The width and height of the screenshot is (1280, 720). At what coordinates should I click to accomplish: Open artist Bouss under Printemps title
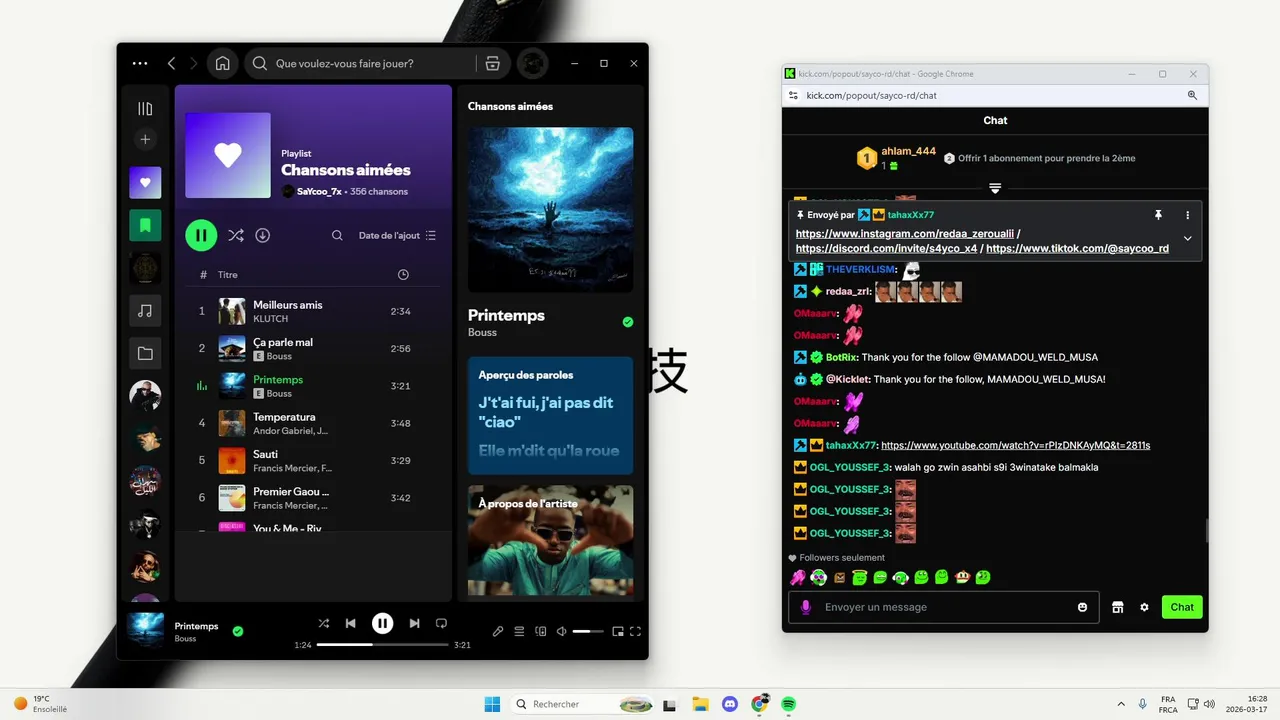482,332
